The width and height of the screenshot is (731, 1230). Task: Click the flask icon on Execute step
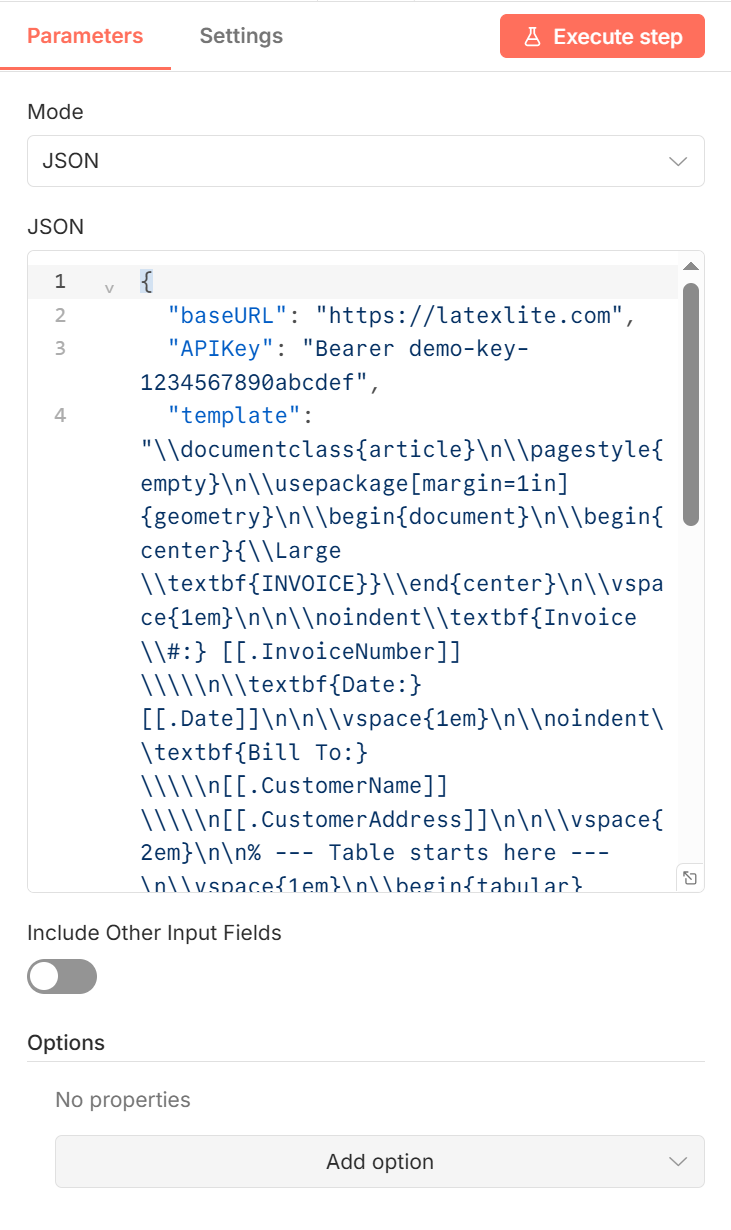533,37
